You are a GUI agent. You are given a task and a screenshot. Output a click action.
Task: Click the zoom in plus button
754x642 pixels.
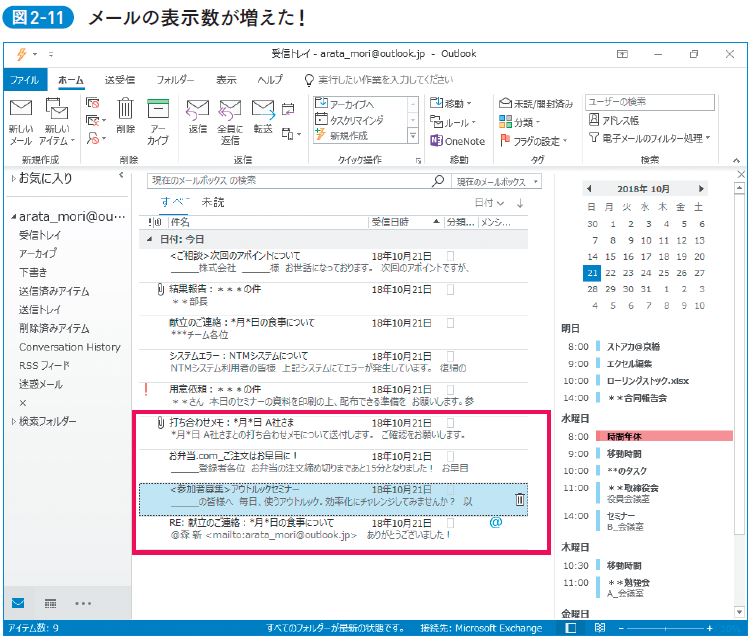(709, 628)
